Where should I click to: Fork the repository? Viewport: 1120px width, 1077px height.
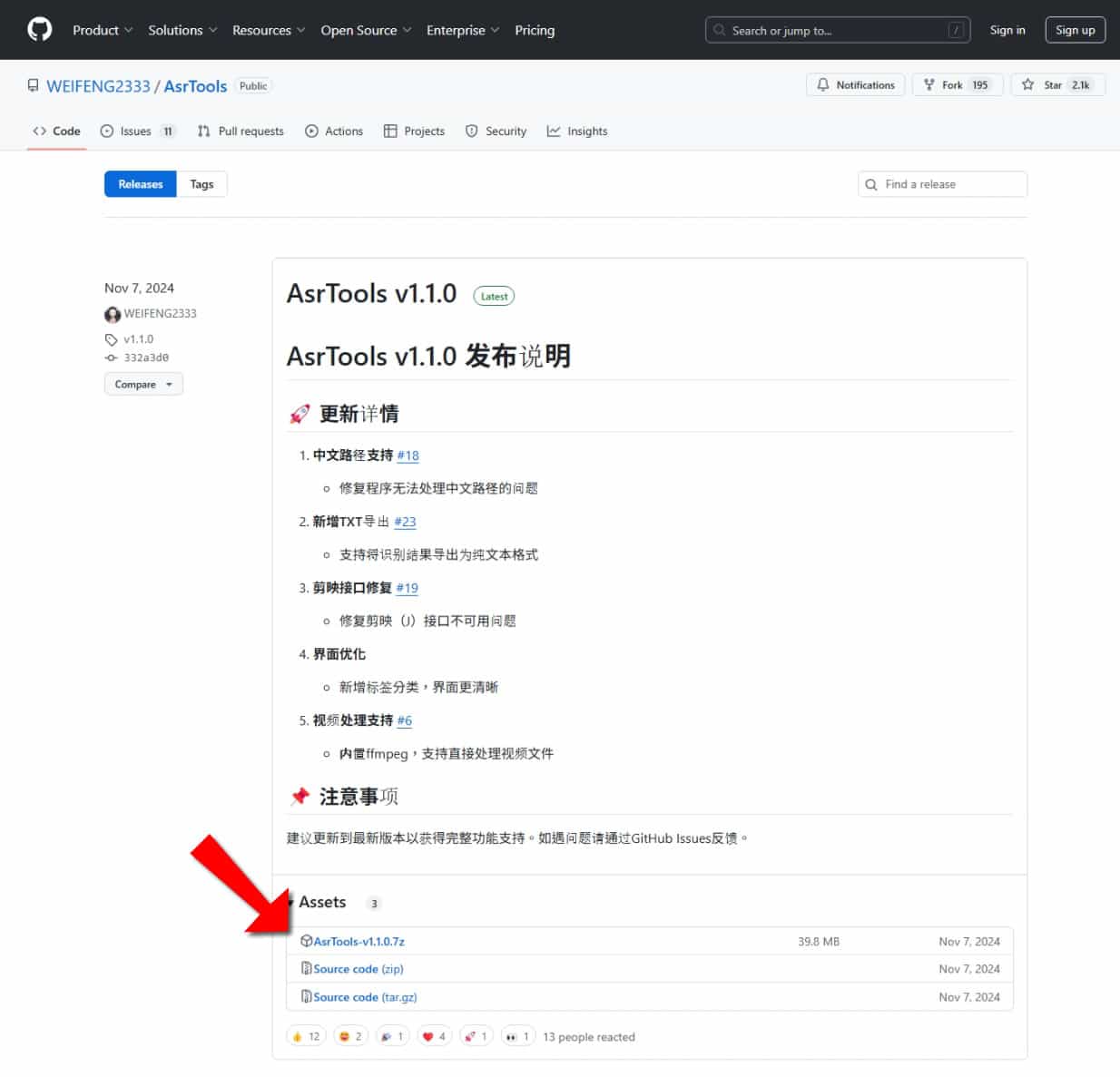coord(957,85)
